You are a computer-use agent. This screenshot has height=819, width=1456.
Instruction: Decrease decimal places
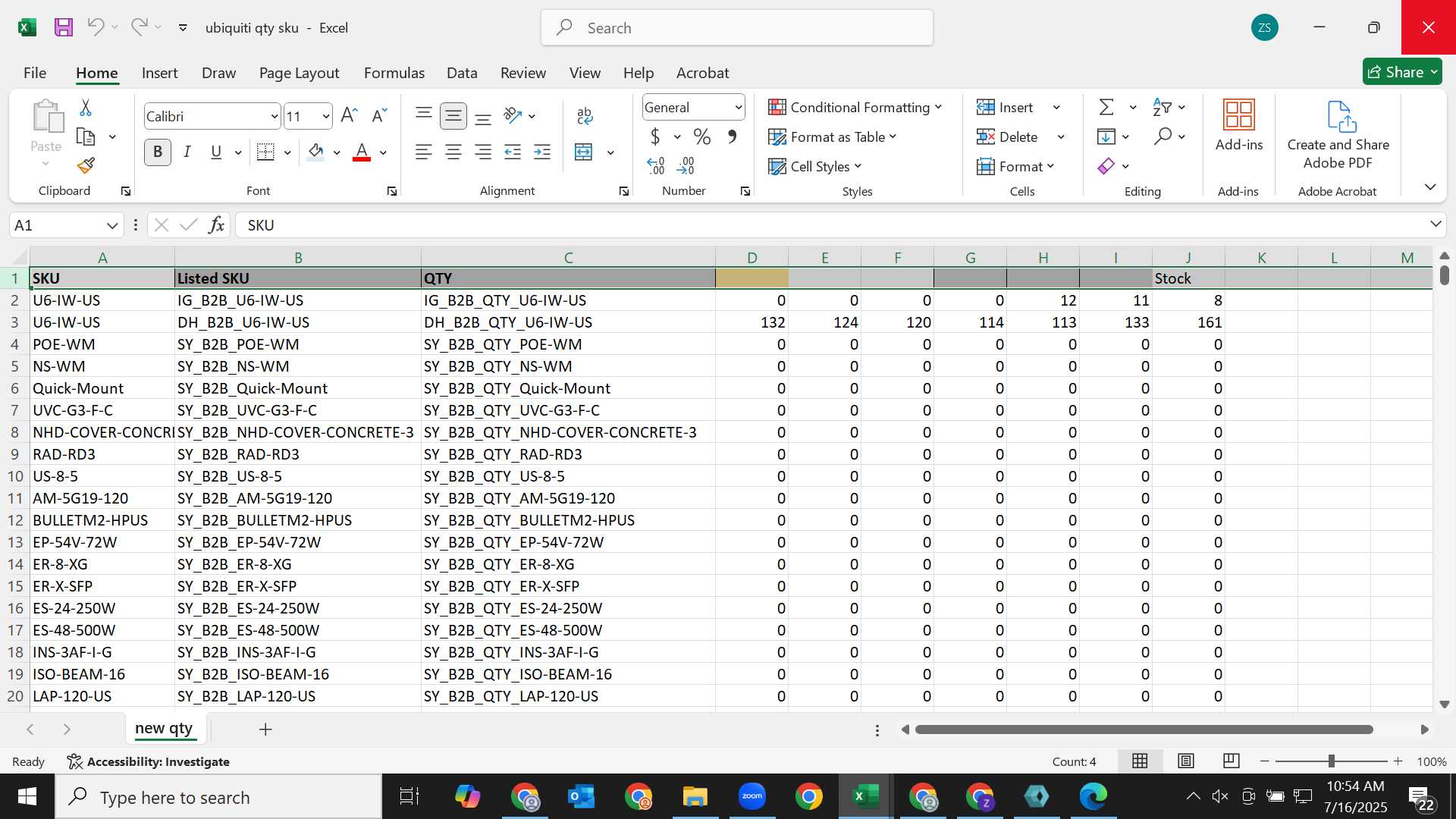[x=686, y=165]
